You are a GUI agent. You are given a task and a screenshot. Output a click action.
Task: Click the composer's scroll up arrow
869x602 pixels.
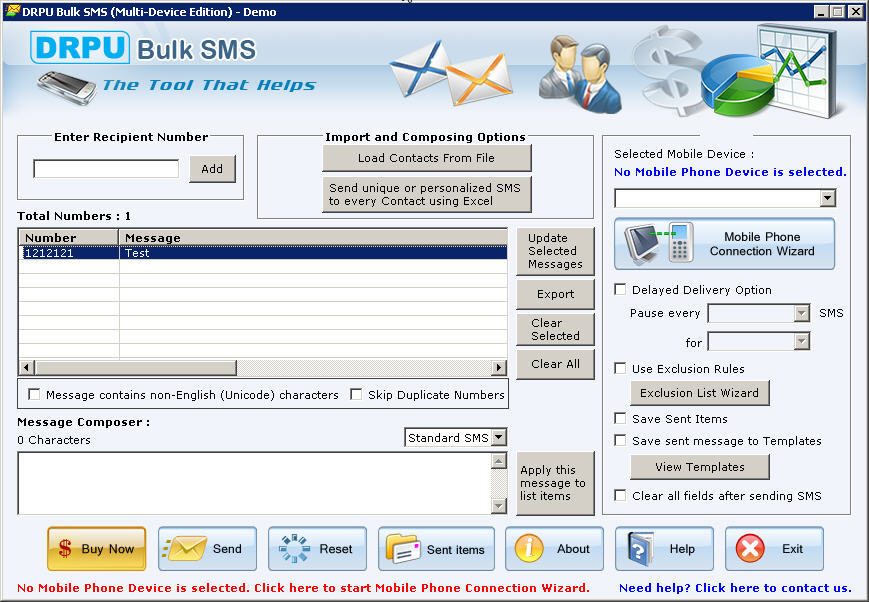499,461
